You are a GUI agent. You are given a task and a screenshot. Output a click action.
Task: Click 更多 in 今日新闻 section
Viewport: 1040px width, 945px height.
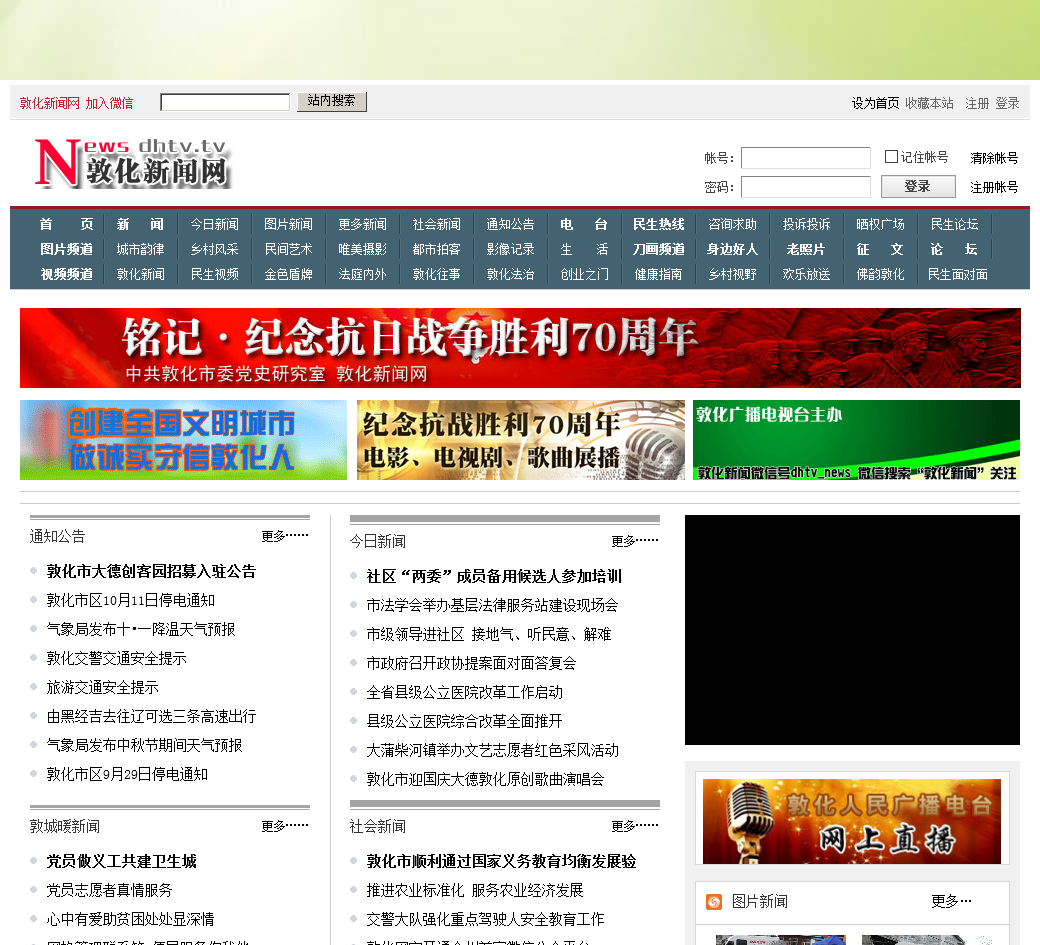click(x=635, y=541)
